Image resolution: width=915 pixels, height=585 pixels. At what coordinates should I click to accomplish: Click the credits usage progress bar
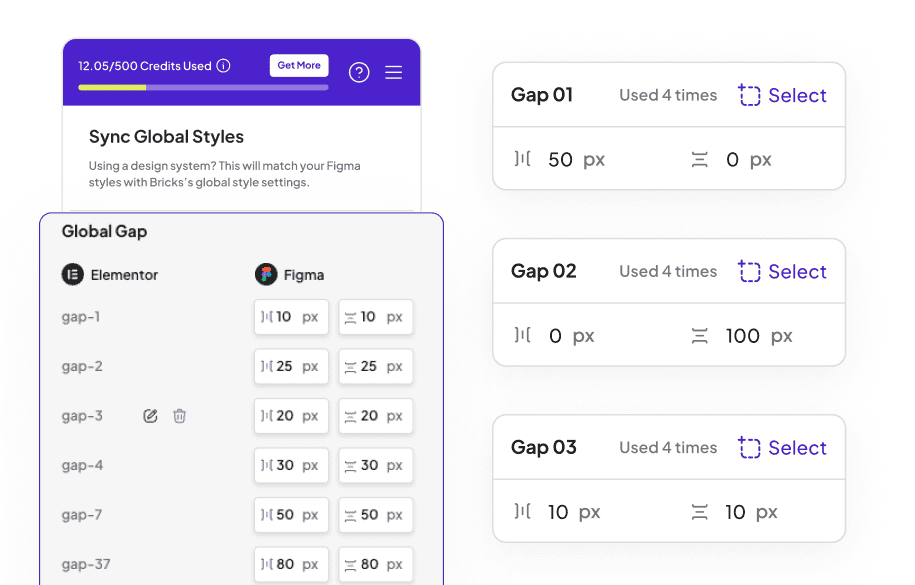point(203,88)
